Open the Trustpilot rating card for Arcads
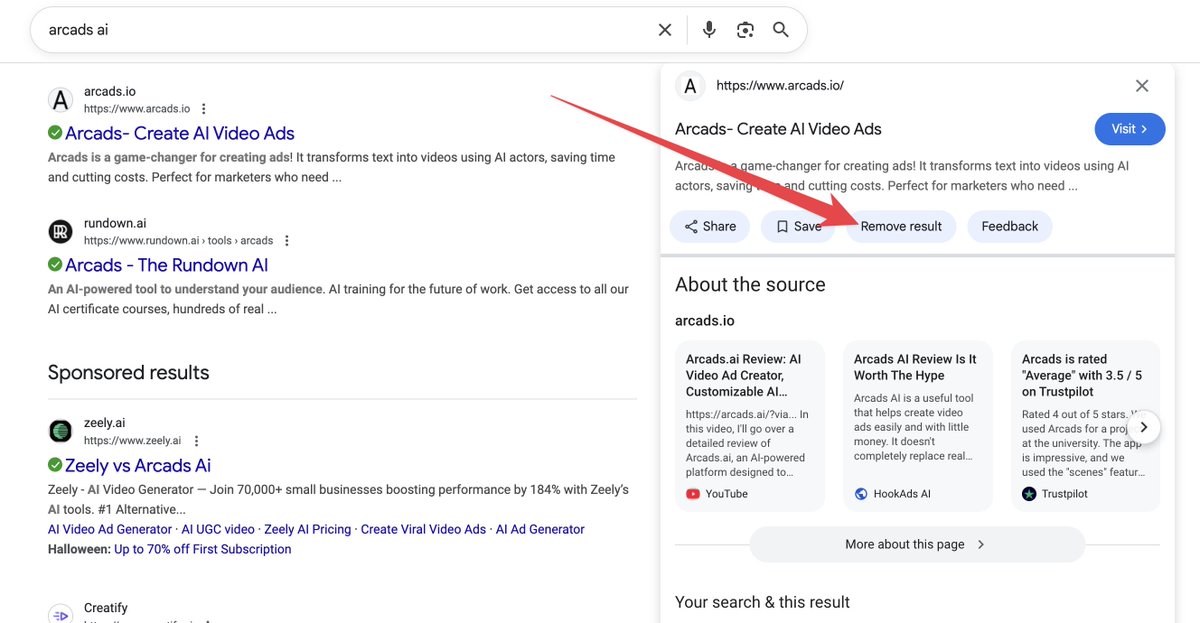This screenshot has width=1200, height=623. point(1086,426)
